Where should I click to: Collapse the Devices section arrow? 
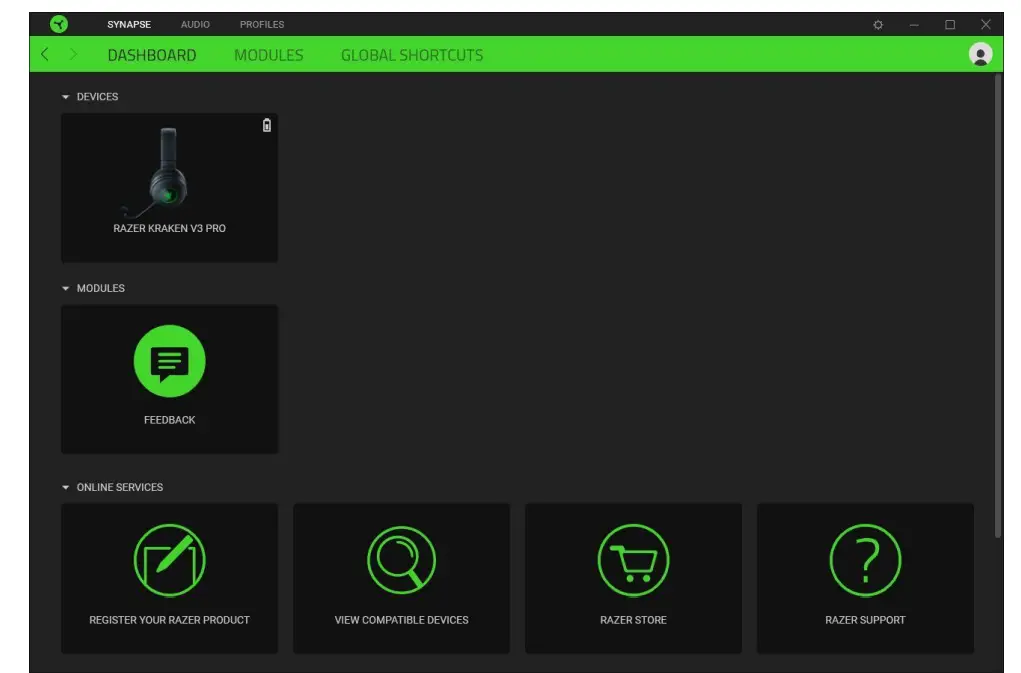[x=65, y=96]
